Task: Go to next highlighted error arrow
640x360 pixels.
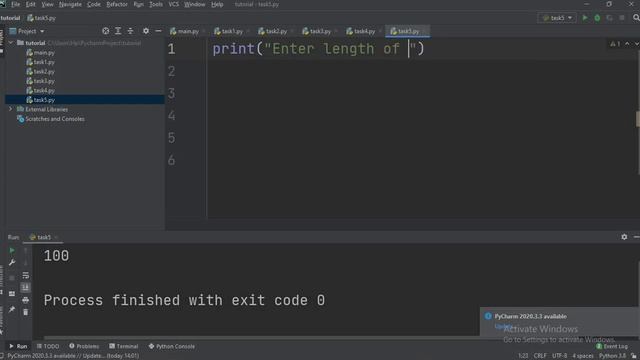Action: tap(636, 44)
